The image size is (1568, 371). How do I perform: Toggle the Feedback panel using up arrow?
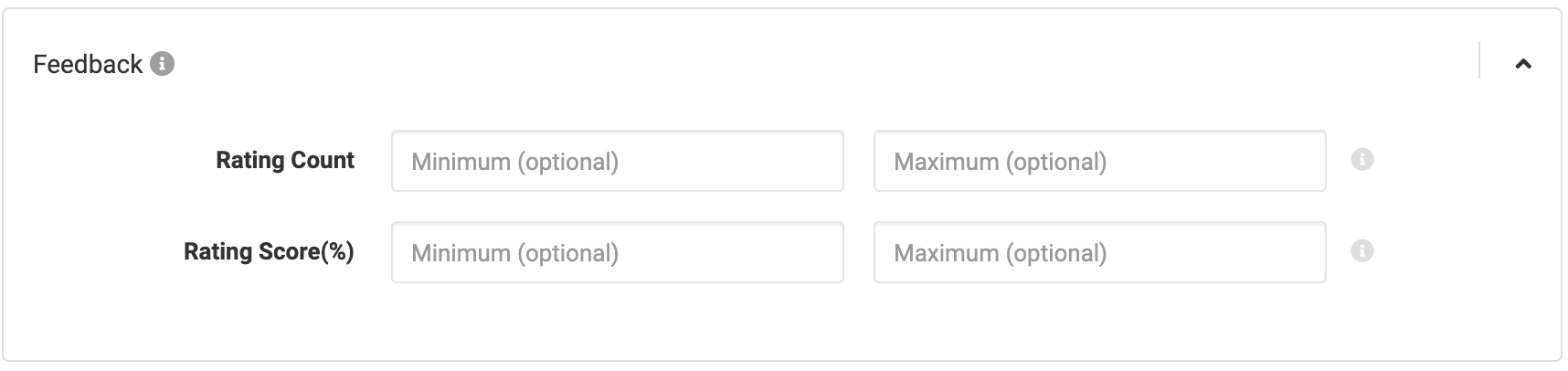(x=1522, y=64)
